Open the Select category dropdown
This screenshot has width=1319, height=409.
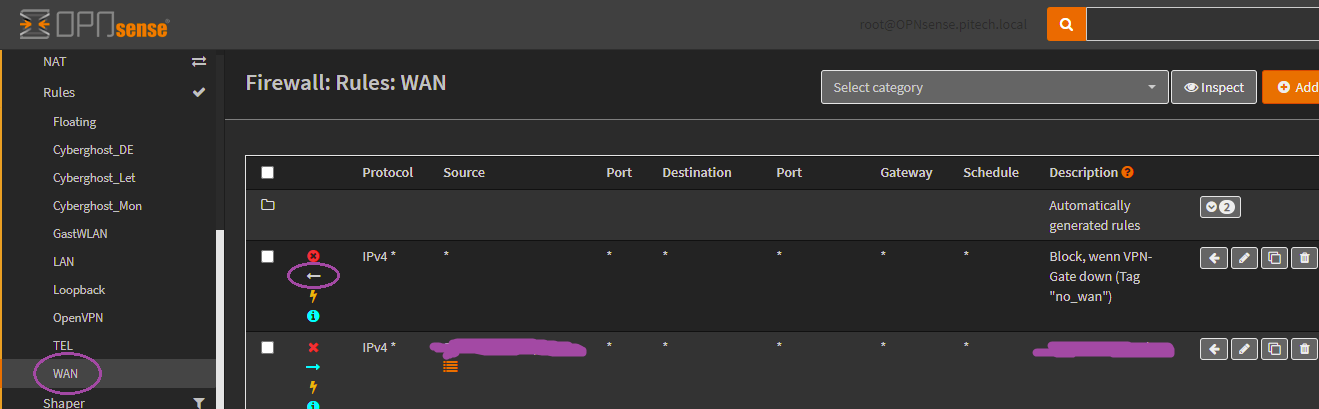pyautogui.click(x=994, y=87)
